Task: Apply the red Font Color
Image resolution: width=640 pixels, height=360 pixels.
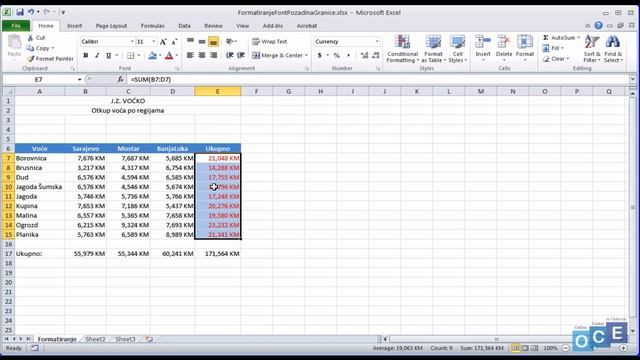Action: (x=169, y=55)
